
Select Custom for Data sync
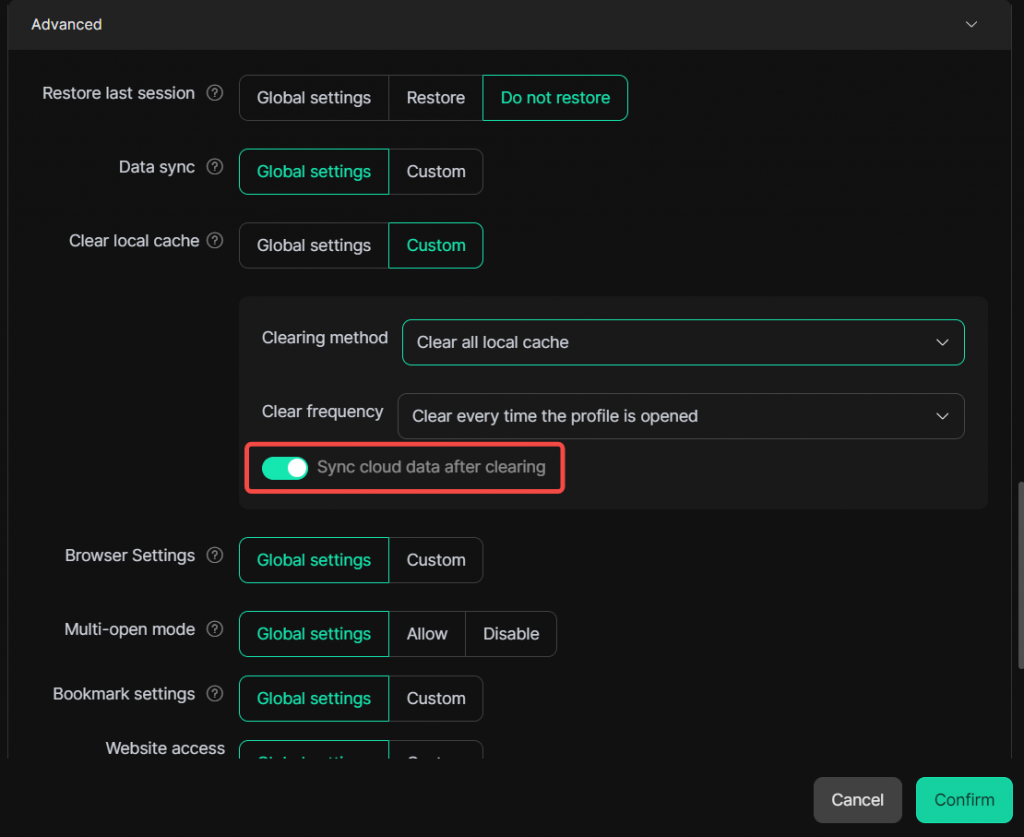pyautogui.click(x=435, y=172)
